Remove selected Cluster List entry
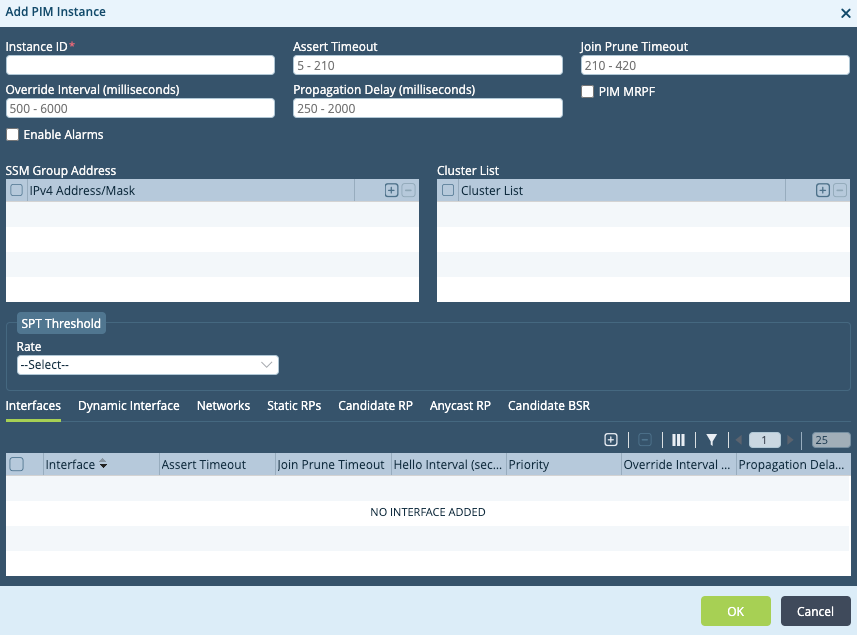The height and width of the screenshot is (635, 857). coord(838,189)
